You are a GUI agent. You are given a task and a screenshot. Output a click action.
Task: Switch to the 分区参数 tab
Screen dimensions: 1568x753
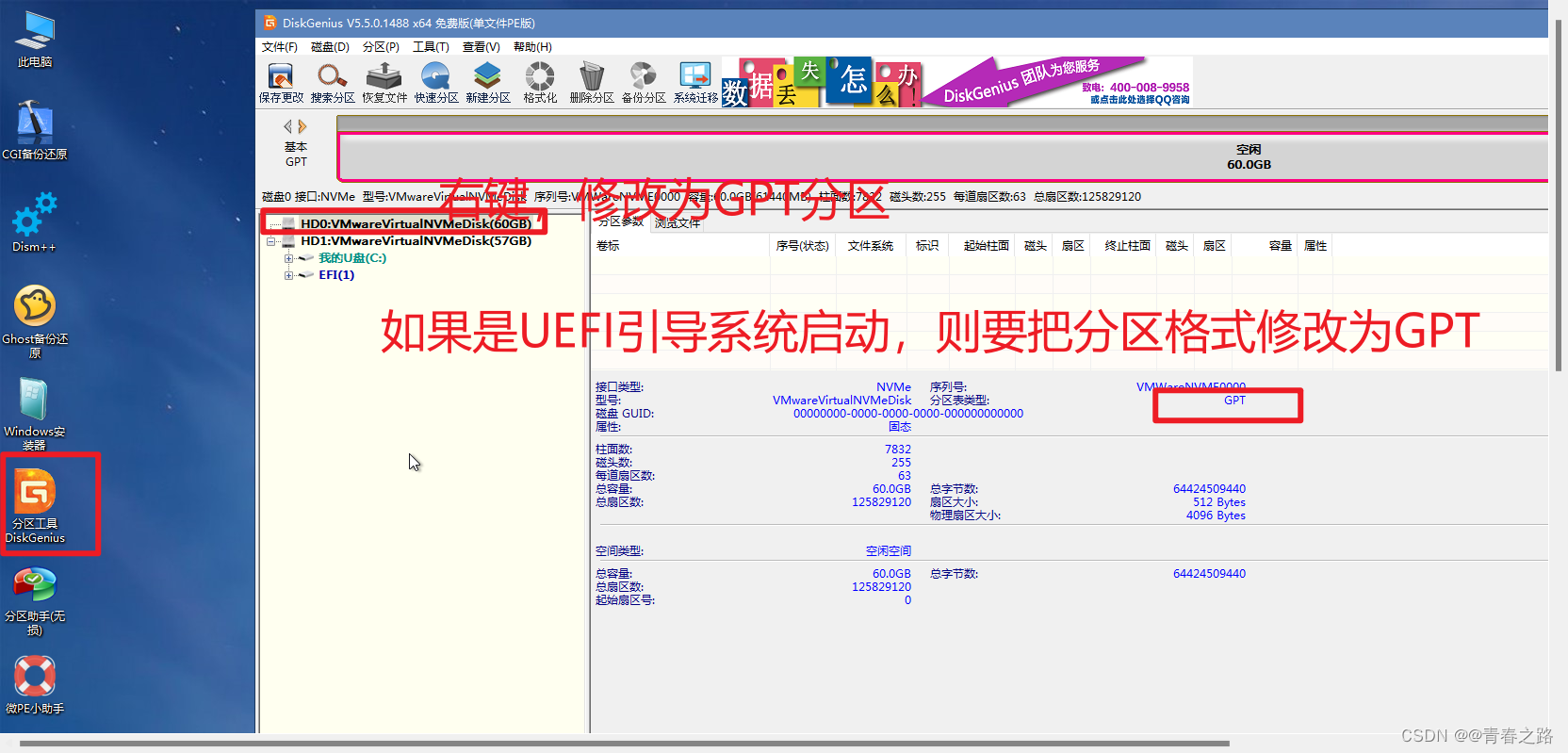tap(622, 223)
